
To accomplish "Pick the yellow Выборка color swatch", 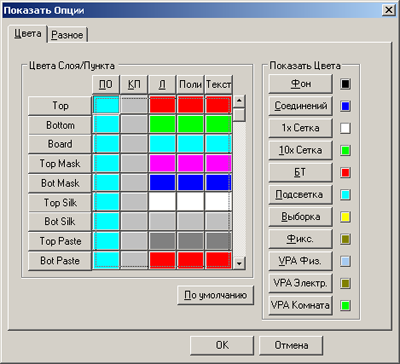I will [345, 217].
